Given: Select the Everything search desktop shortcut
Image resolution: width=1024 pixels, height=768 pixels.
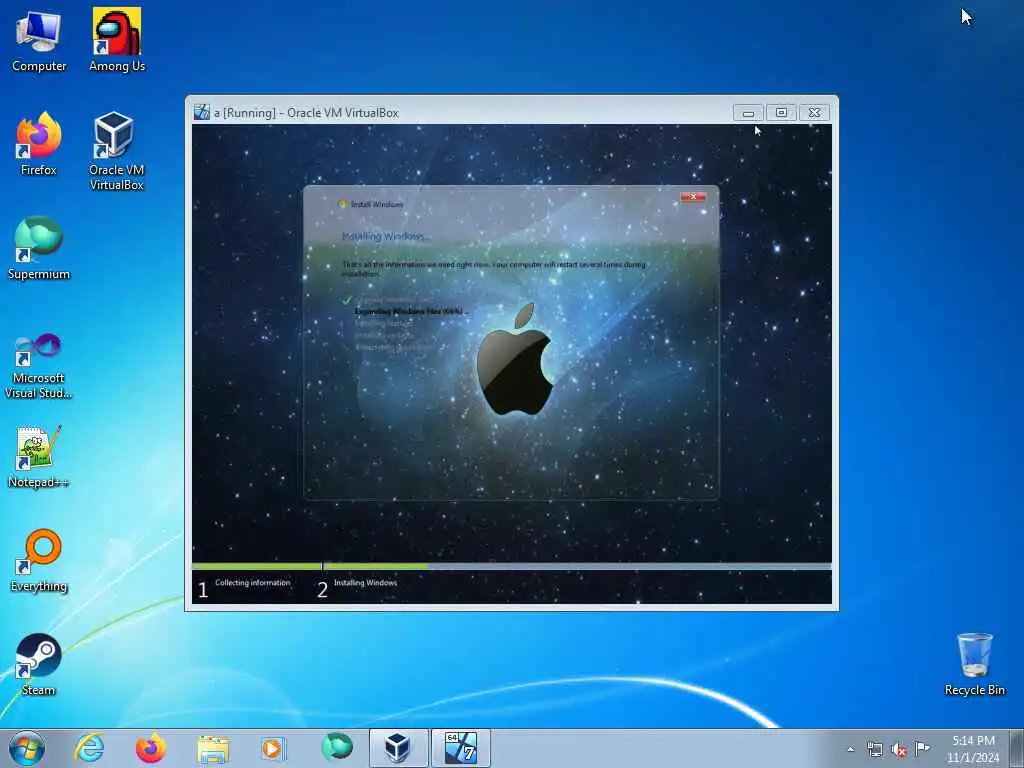Looking at the screenshot, I should 39,561.
